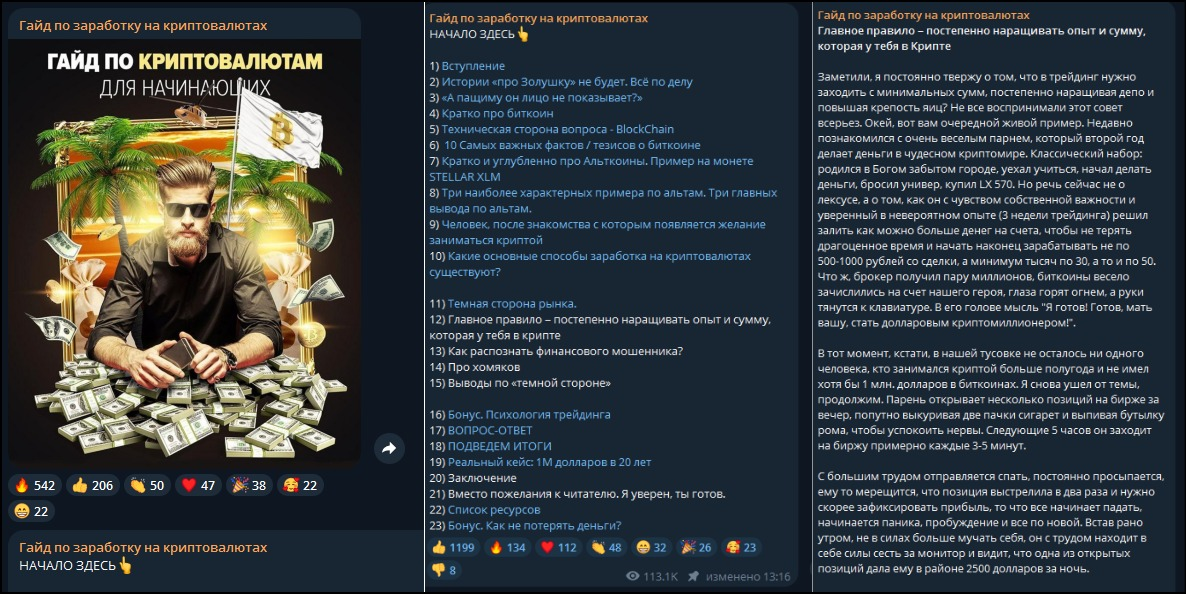Select the red heart reaction with 47
The image size is (1186, 594).
[199, 486]
